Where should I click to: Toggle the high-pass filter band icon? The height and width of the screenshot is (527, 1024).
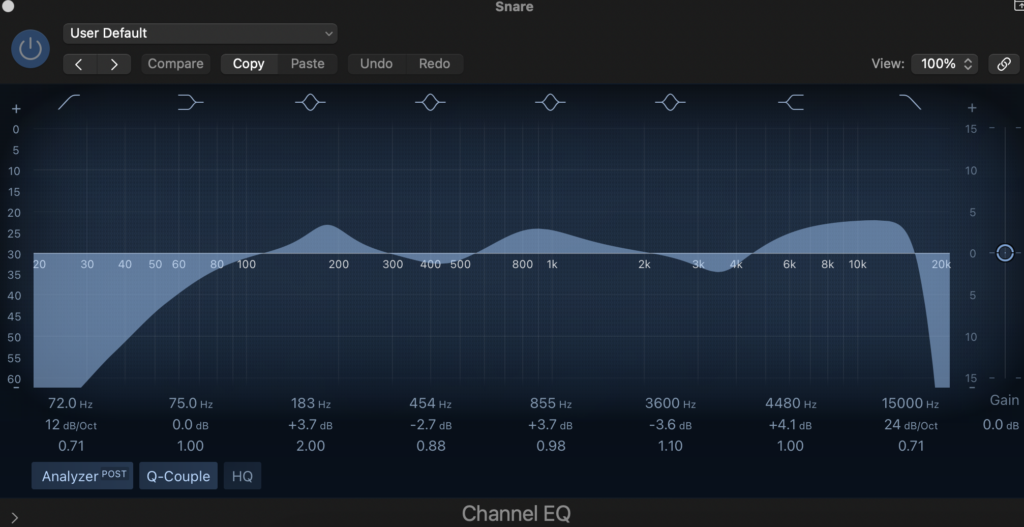tap(70, 102)
